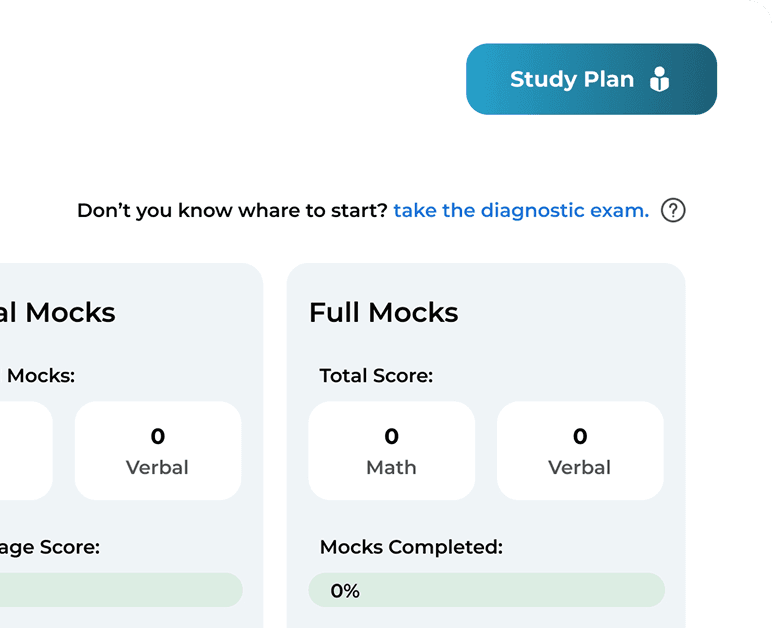Click the "Don't you know whare to start?" text
Screen dimensions: 772x628
coord(232,211)
